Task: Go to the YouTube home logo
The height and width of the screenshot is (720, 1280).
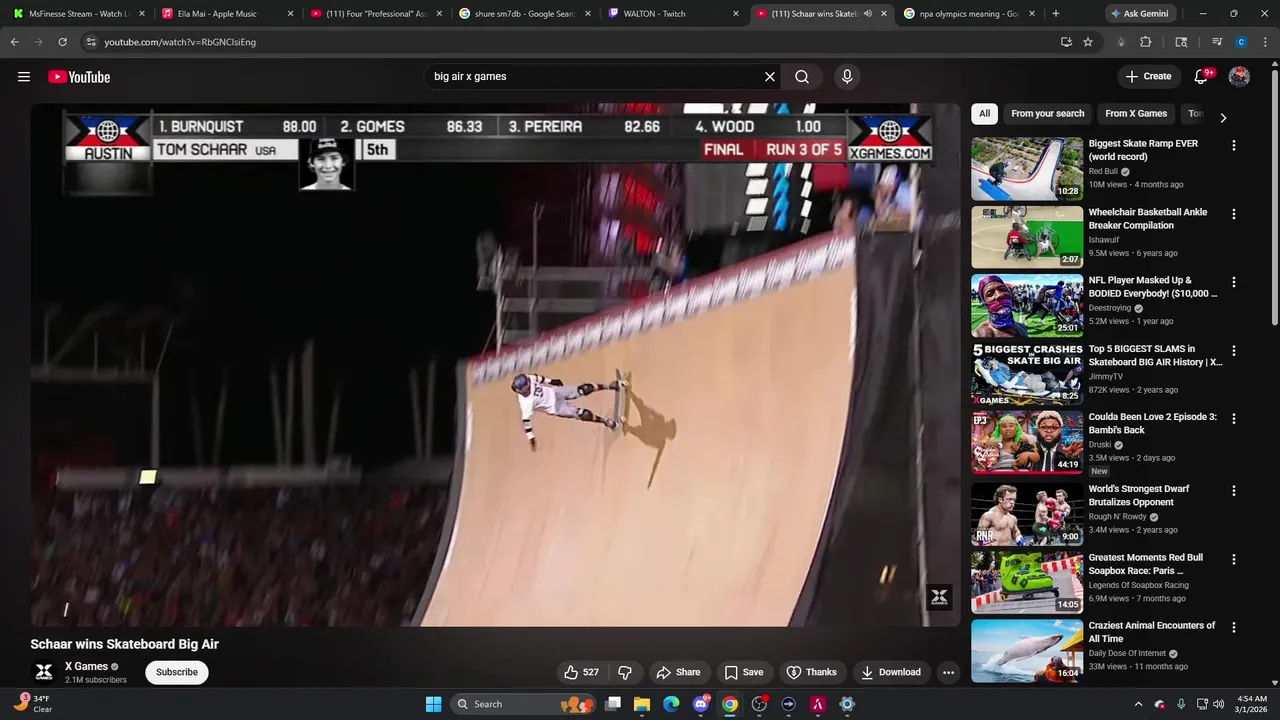Action: pyautogui.click(x=79, y=77)
